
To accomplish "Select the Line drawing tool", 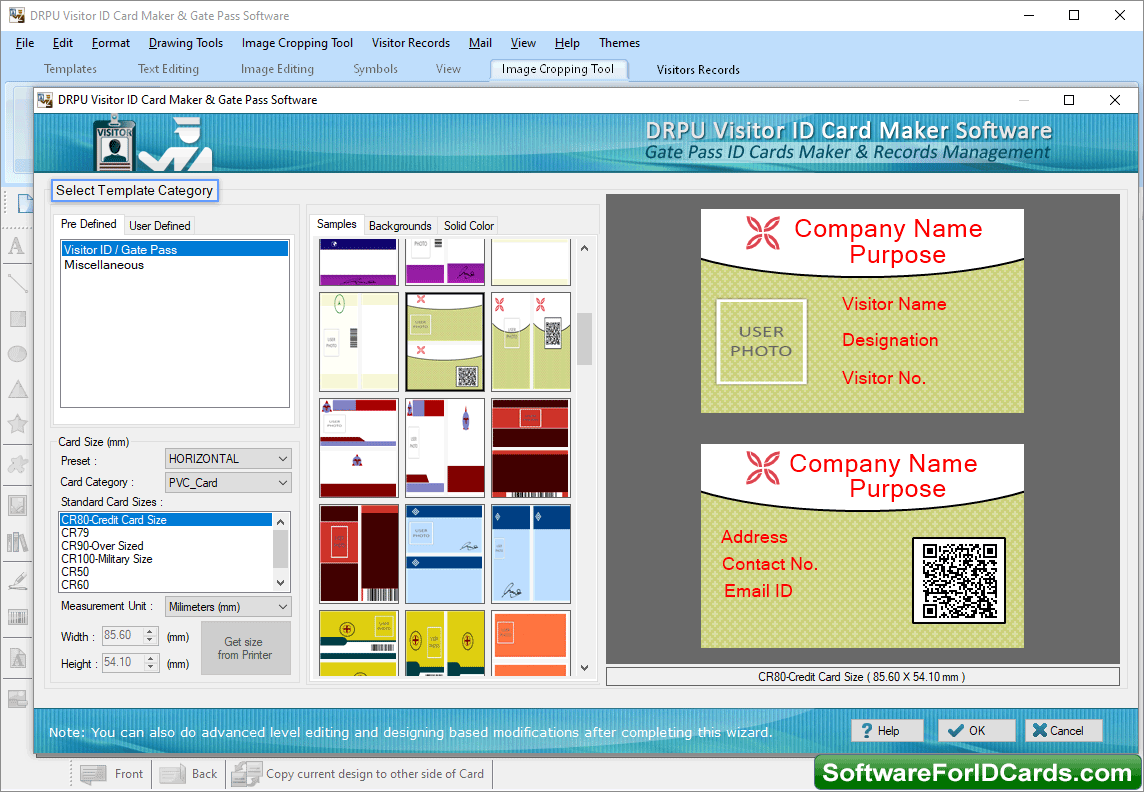I will tap(17, 283).
